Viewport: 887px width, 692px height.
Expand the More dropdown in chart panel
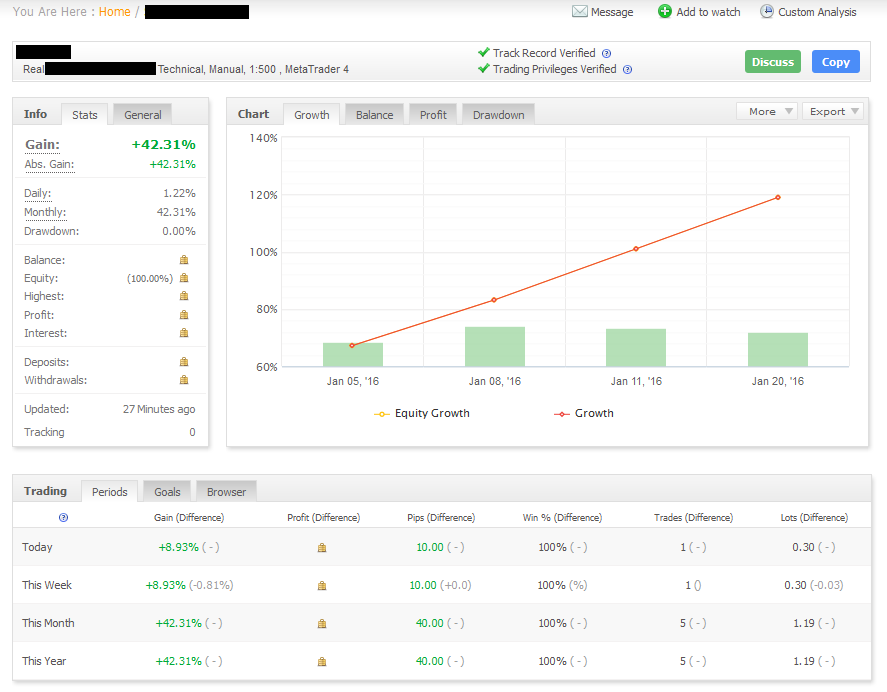click(767, 112)
